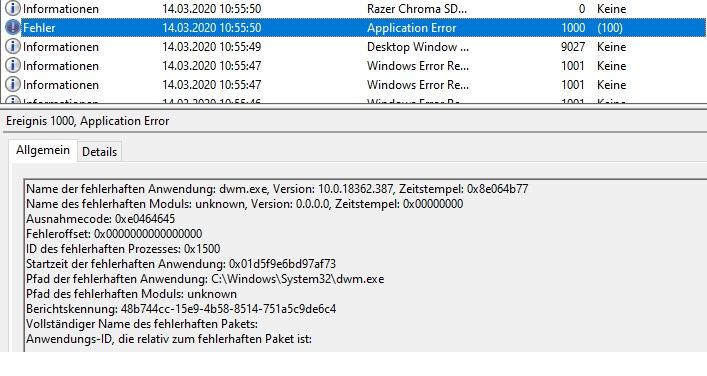Click the (100) task category cell

(610, 28)
